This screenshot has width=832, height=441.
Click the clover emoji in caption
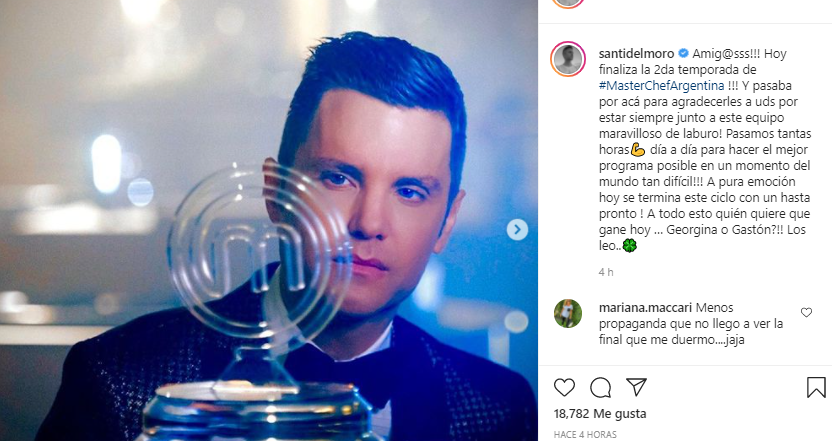pyautogui.click(x=629, y=246)
